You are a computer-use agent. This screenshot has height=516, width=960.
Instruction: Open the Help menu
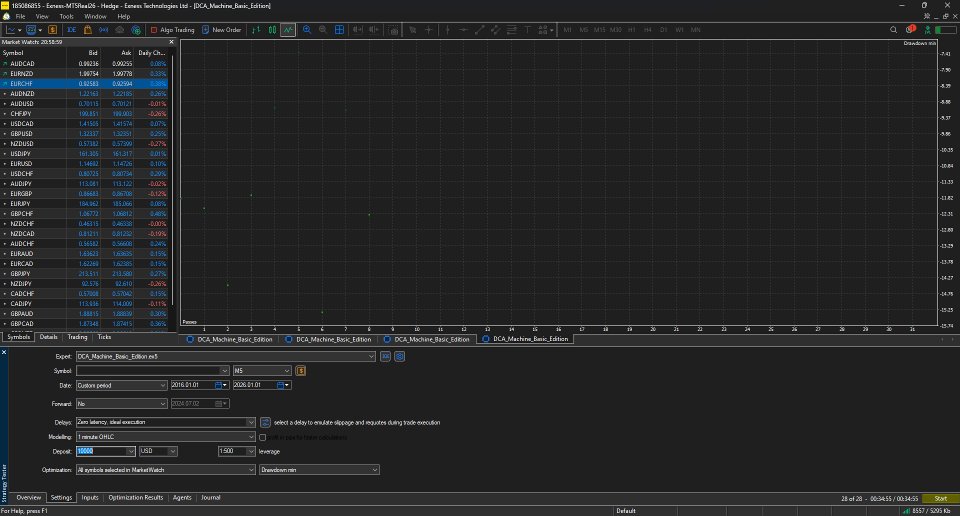click(124, 17)
